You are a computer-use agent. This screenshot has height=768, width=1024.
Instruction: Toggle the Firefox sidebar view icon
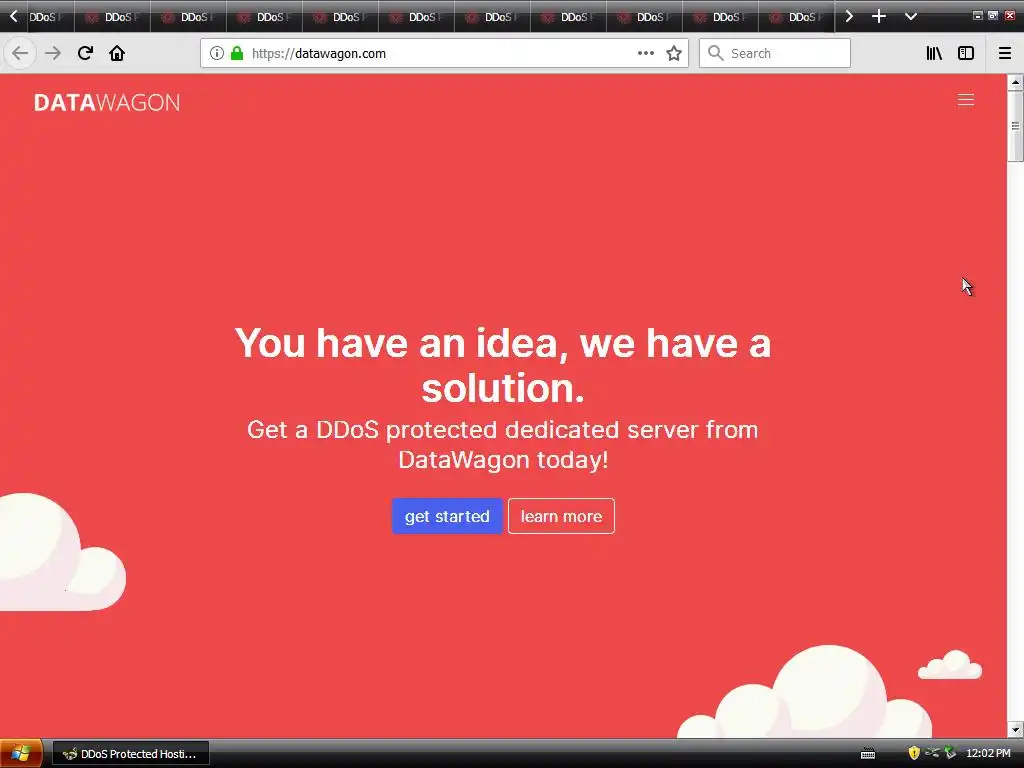966,54
